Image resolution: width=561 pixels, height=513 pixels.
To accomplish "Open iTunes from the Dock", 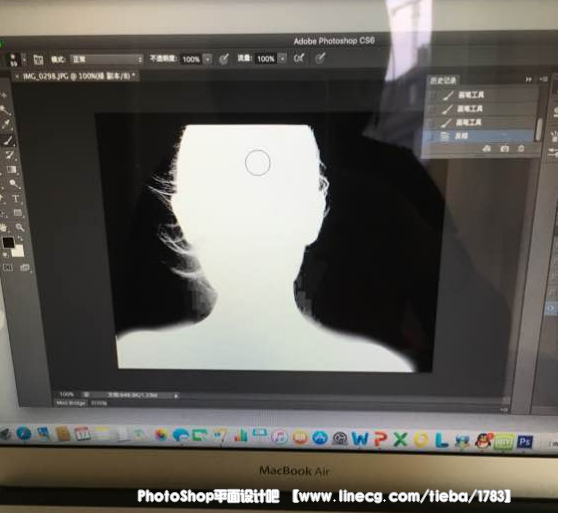I will pyautogui.click(x=280, y=437).
